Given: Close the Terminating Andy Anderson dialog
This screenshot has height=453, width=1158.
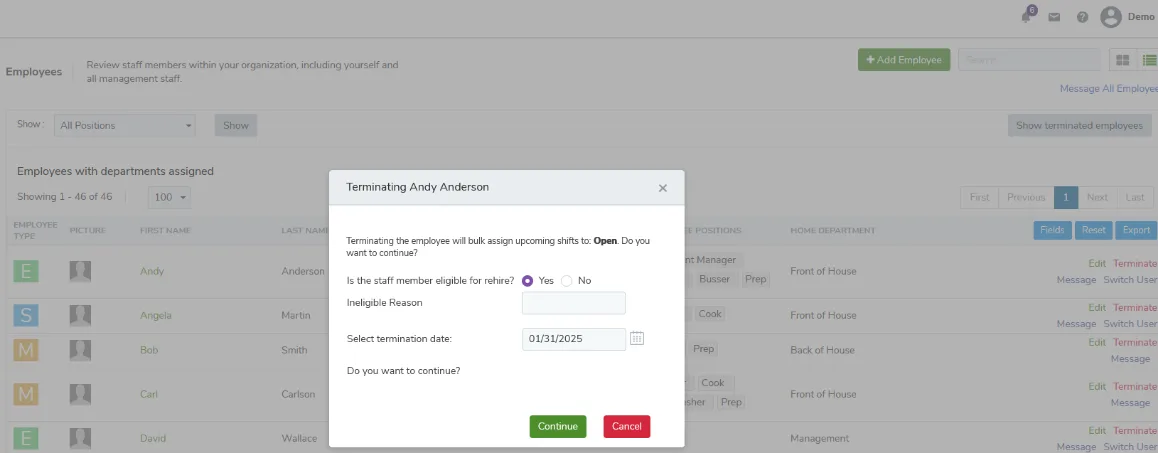Looking at the screenshot, I should pos(662,188).
